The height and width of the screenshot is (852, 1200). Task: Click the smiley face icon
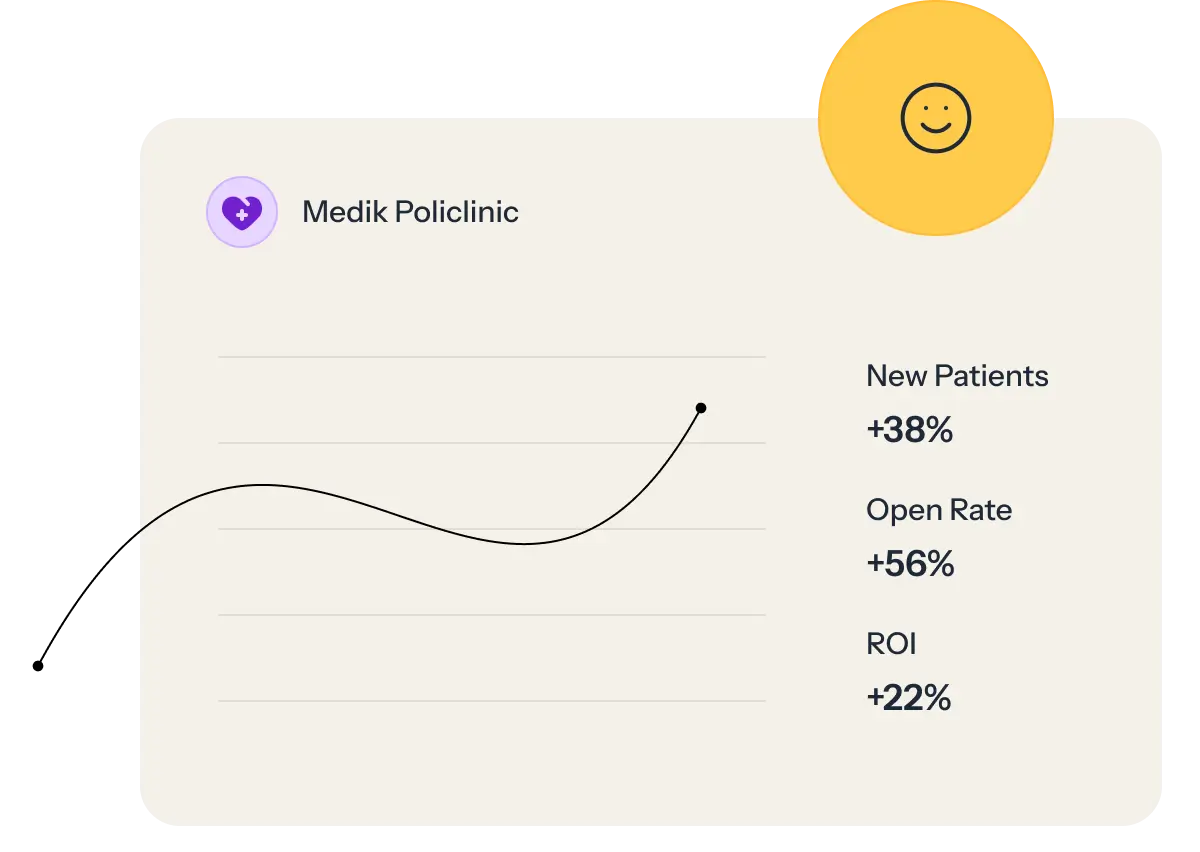pyautogui.click(x=935, y=118)
